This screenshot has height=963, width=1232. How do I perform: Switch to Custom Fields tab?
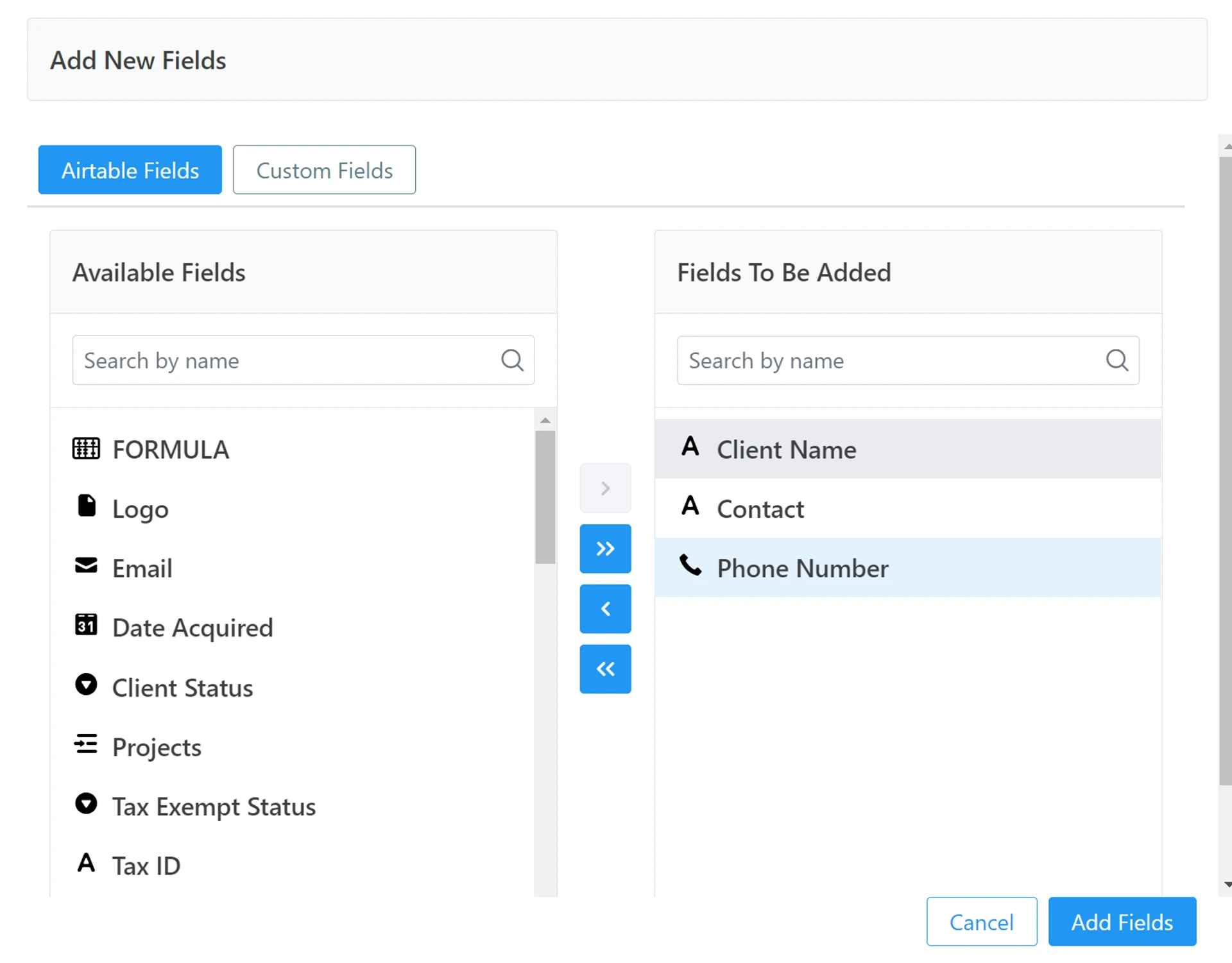click(x=324, y=170)
